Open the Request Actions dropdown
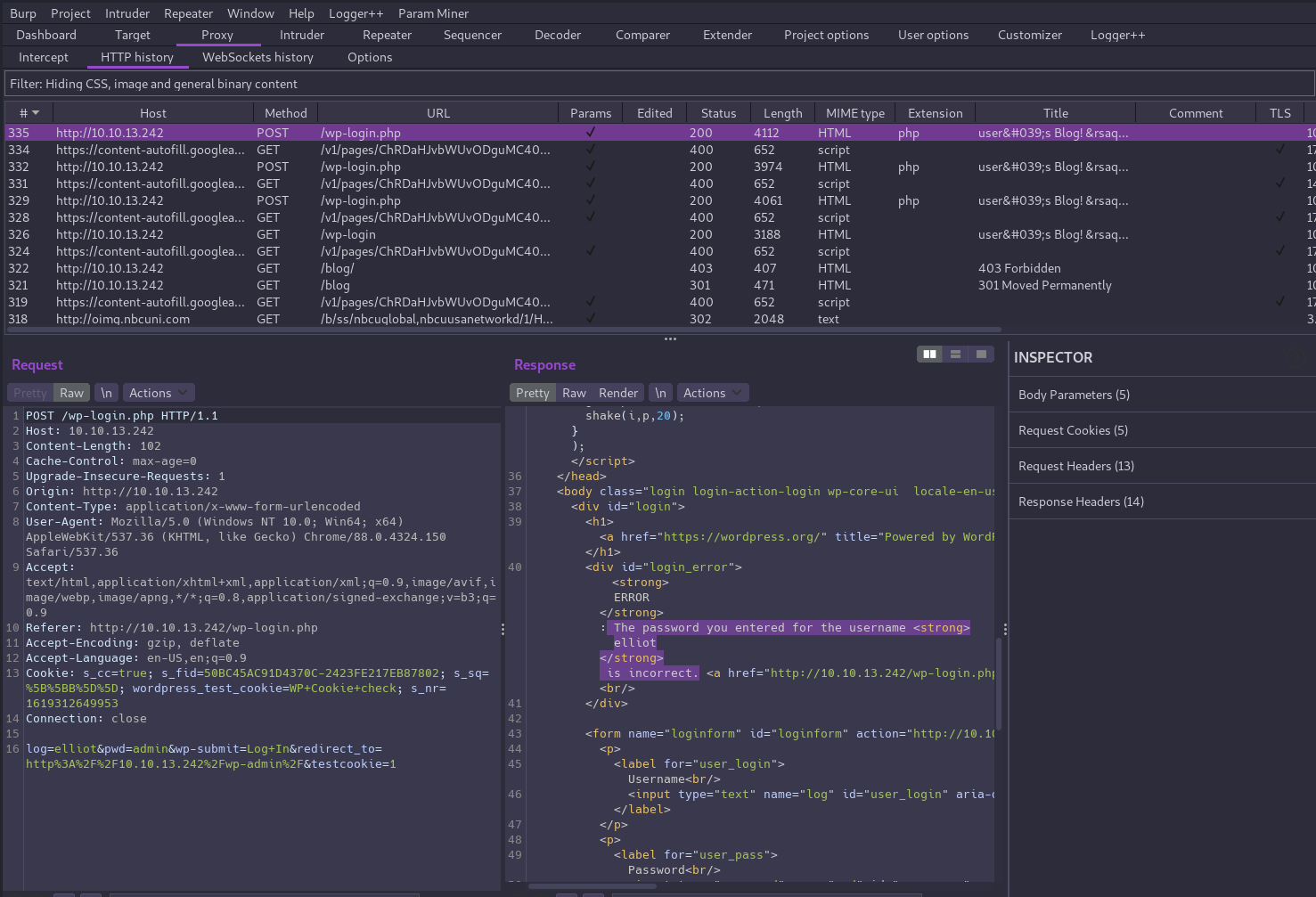This screenshot has width=1316, height=897. coord(159,393)
